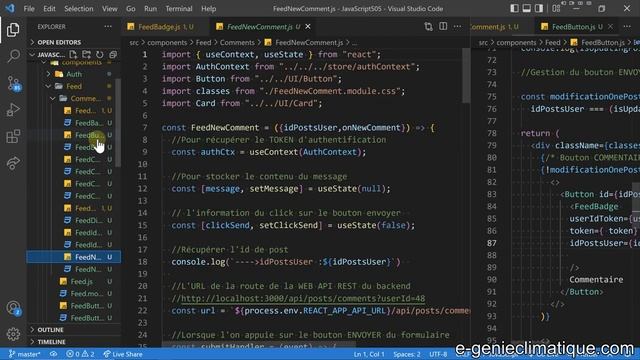Open Source Control view
Viewport: 640px width, 360px height.
[13, 83]
